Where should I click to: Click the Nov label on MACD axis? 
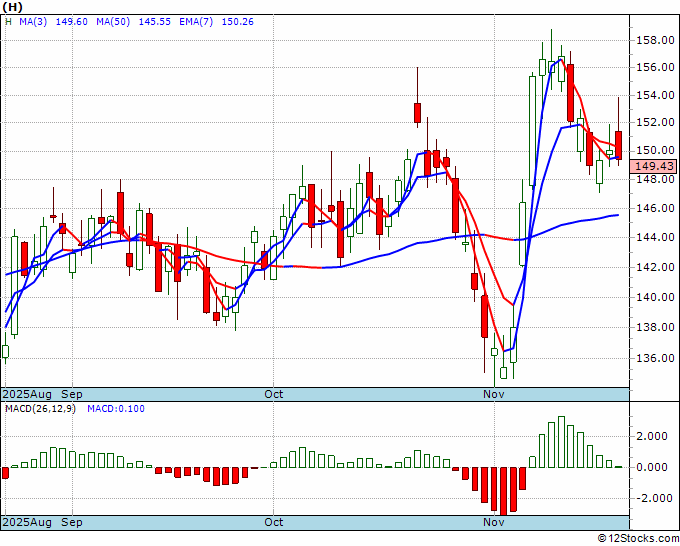tap(494, 522)
